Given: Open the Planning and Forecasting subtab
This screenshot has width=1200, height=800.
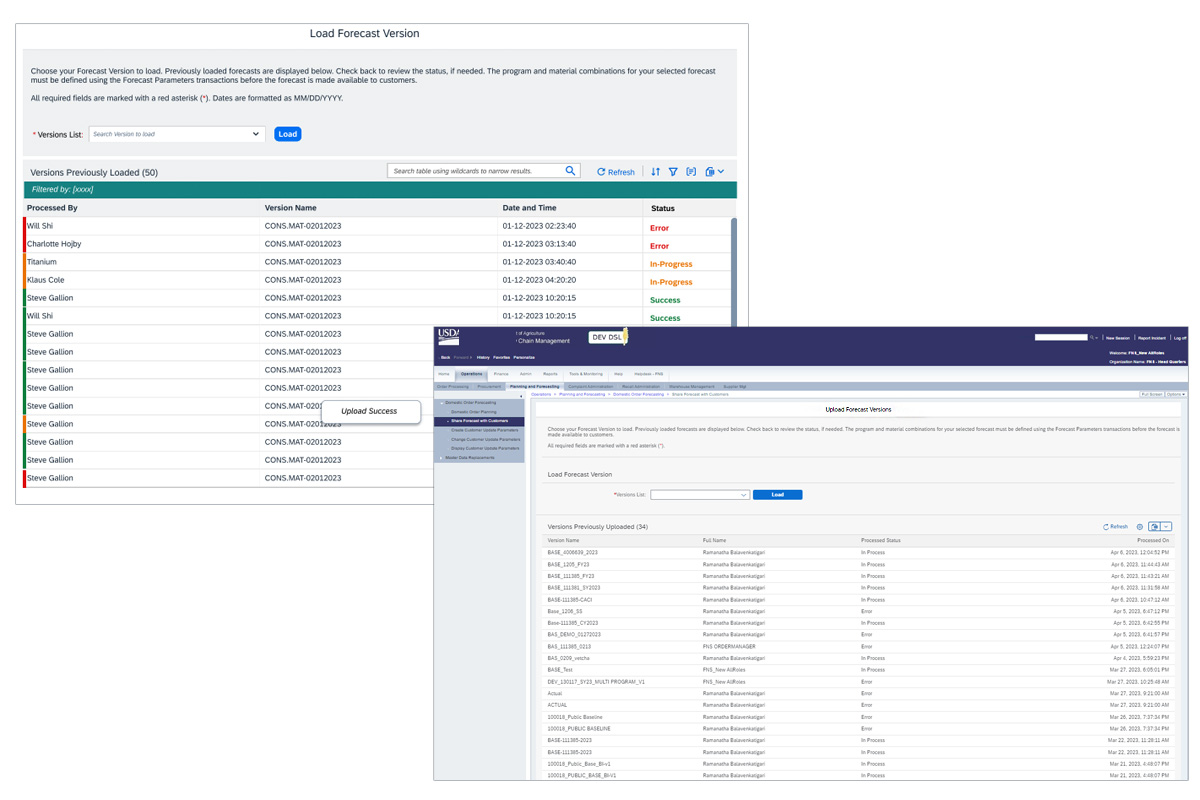Looking at the screenshot, I should click(534, 386).
